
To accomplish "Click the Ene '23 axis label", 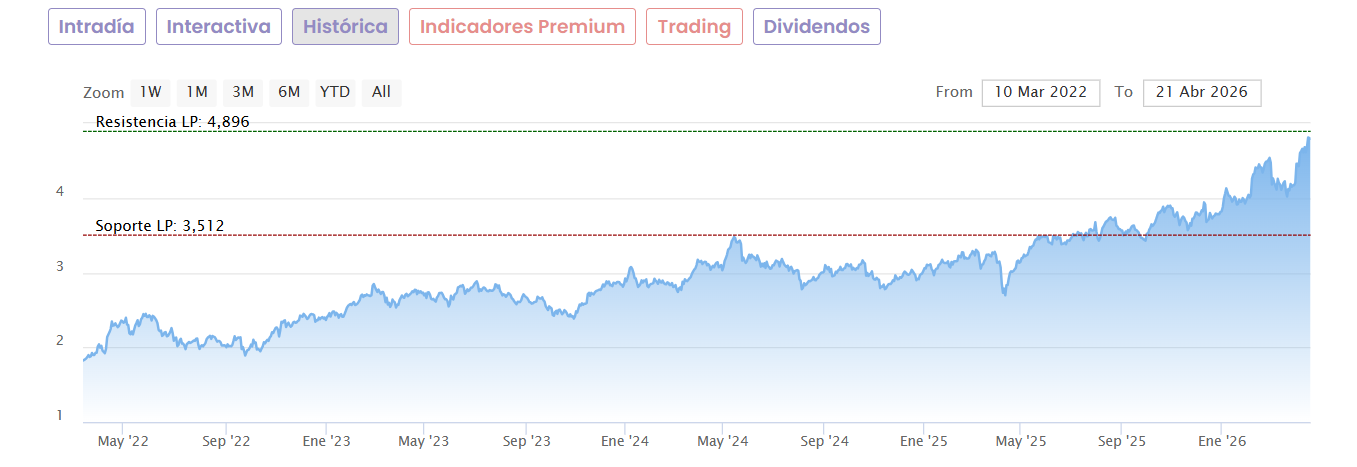I will pyautogui.click(x=327, y=441).
